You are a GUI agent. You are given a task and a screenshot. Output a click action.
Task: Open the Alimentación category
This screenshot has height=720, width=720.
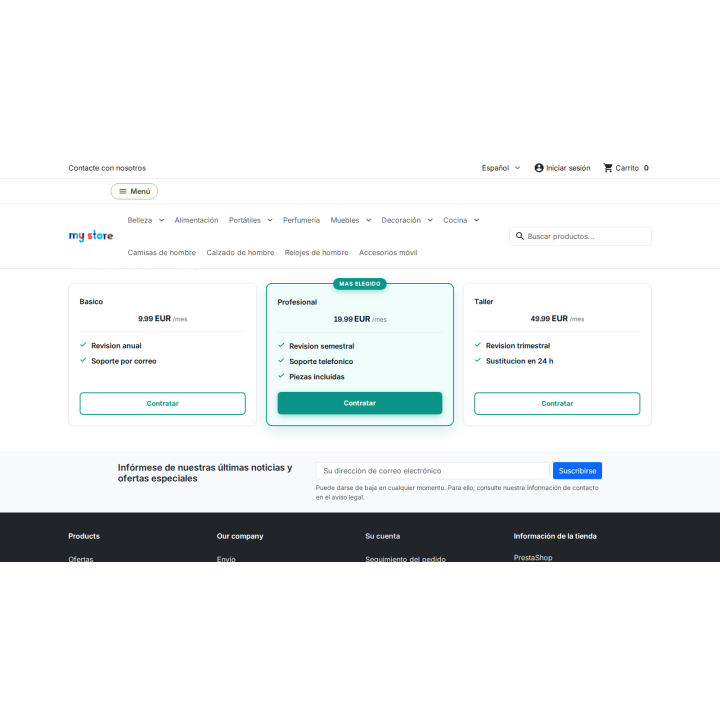196,220
